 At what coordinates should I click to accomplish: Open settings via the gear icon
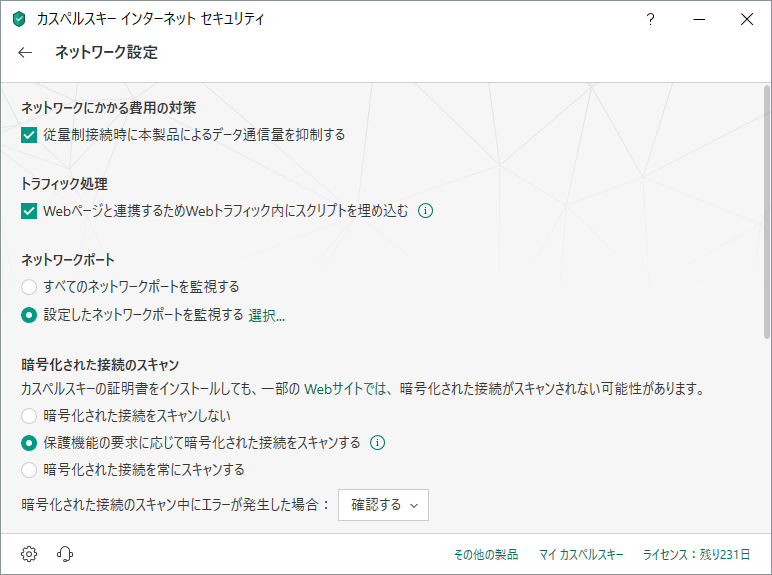tap(29, 554)
